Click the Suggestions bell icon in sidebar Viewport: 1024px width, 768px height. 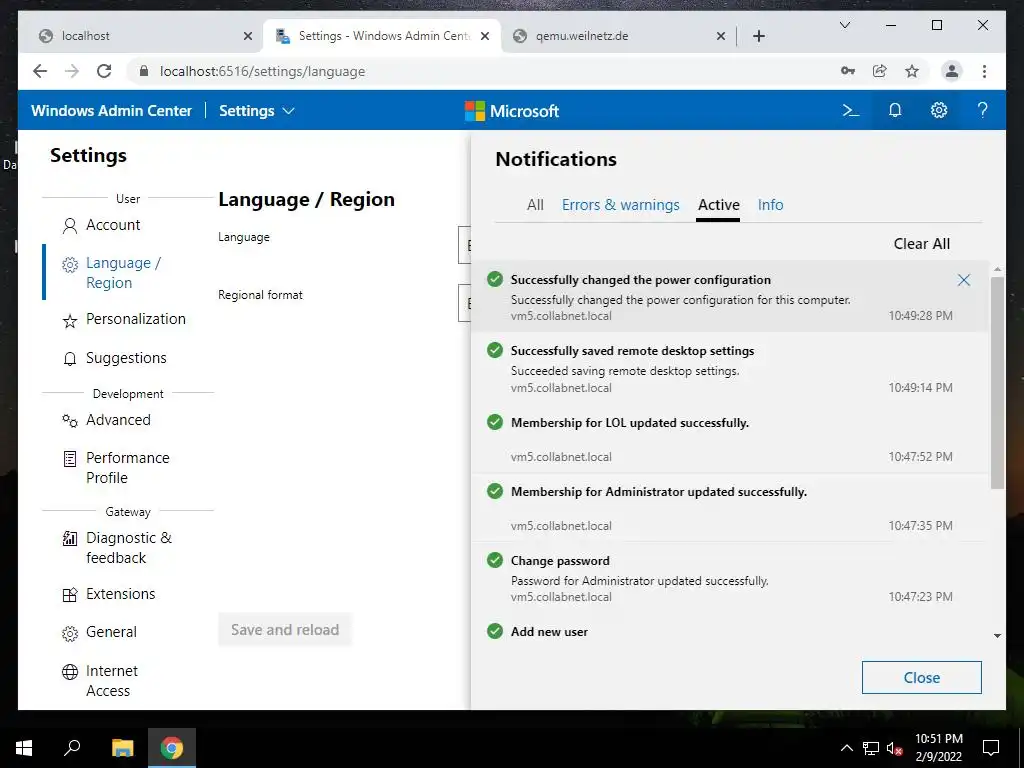click(x=69, y=359)
